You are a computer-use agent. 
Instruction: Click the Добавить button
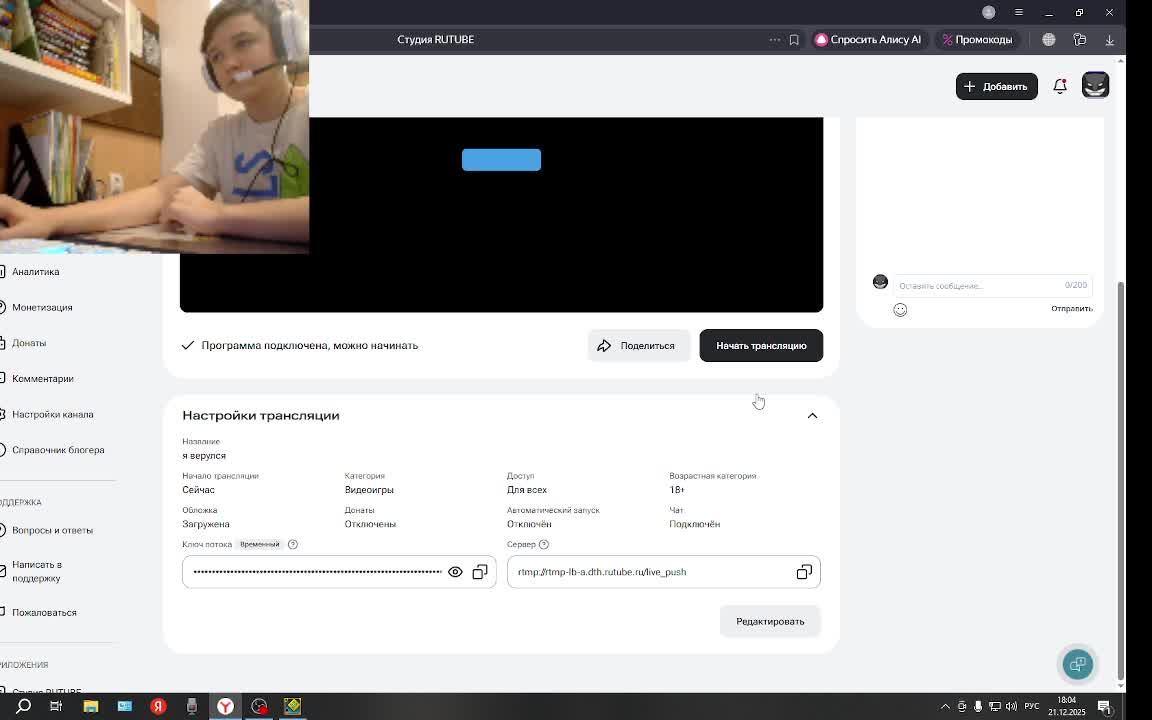point(996,86)
